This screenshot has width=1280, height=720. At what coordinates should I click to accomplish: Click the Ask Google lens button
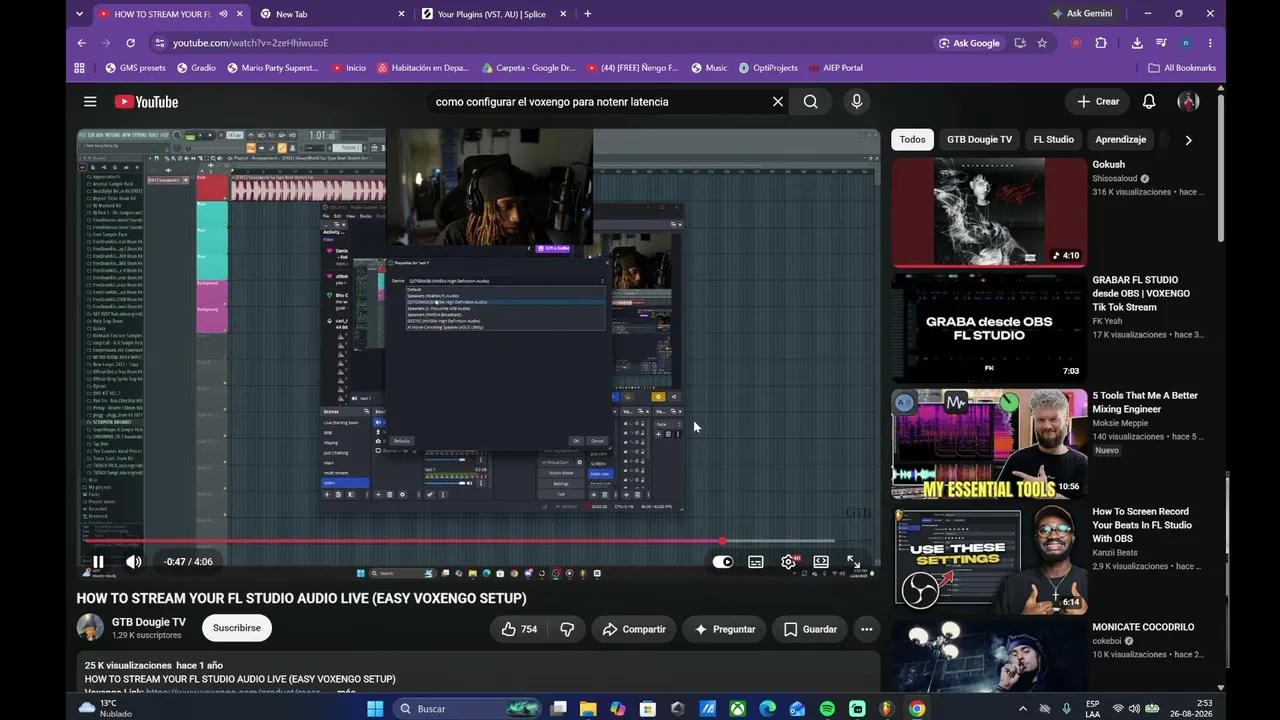click(970, 43)
